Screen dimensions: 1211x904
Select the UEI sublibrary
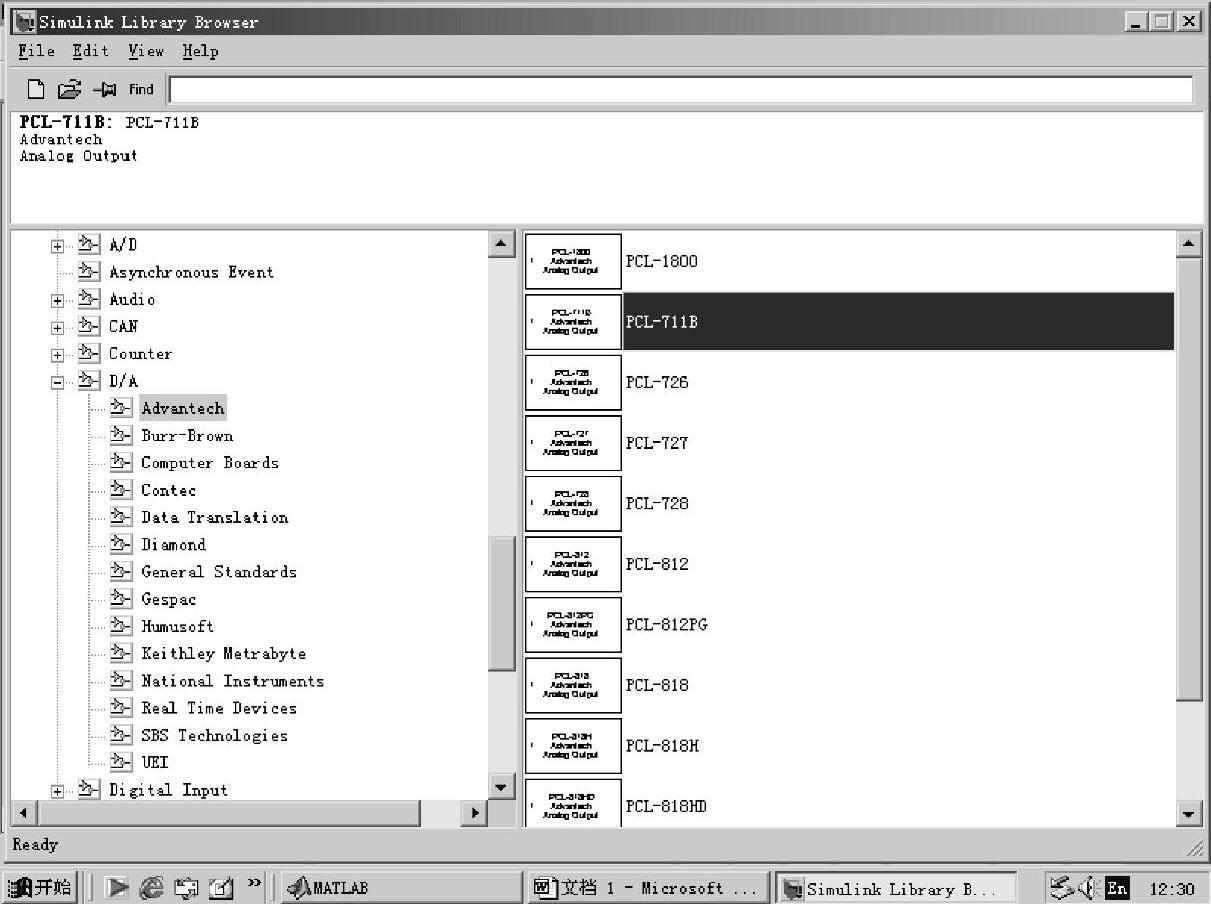click(154, 762)
